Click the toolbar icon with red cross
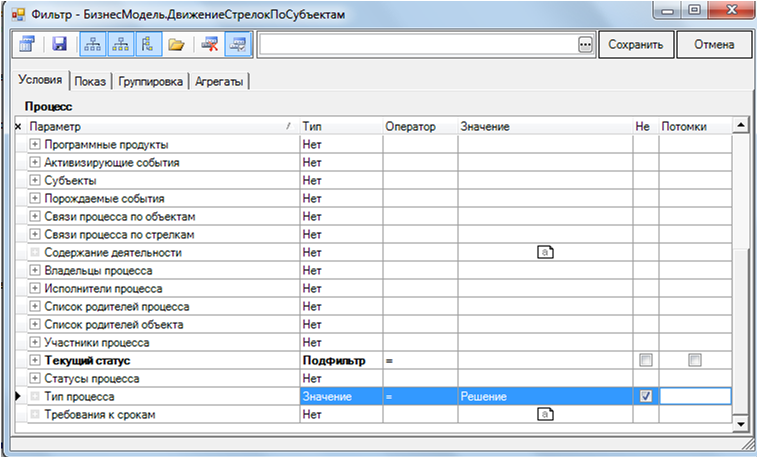The image size is (759, 458). pos(210,45)
